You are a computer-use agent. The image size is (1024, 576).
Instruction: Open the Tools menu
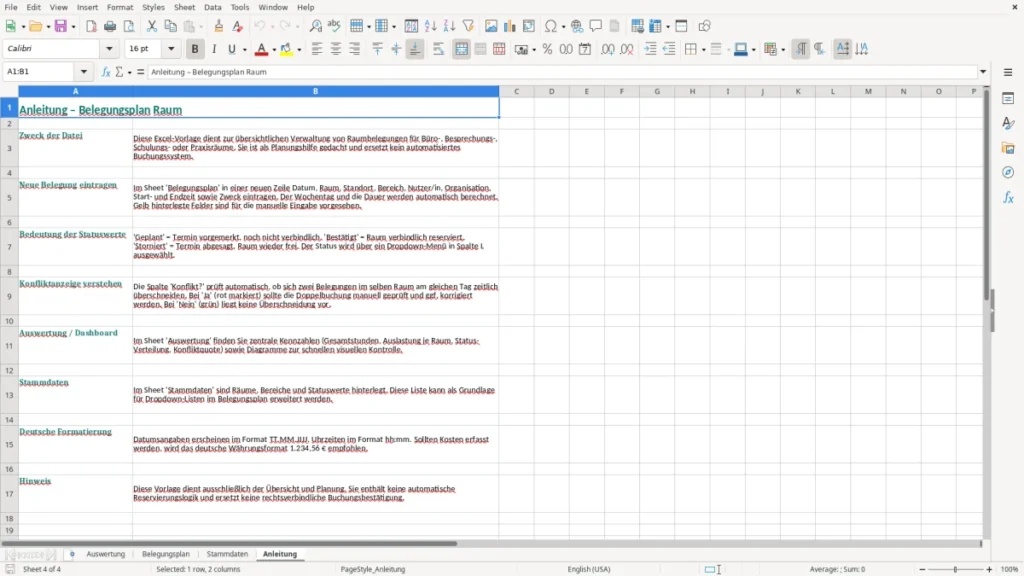240,7
